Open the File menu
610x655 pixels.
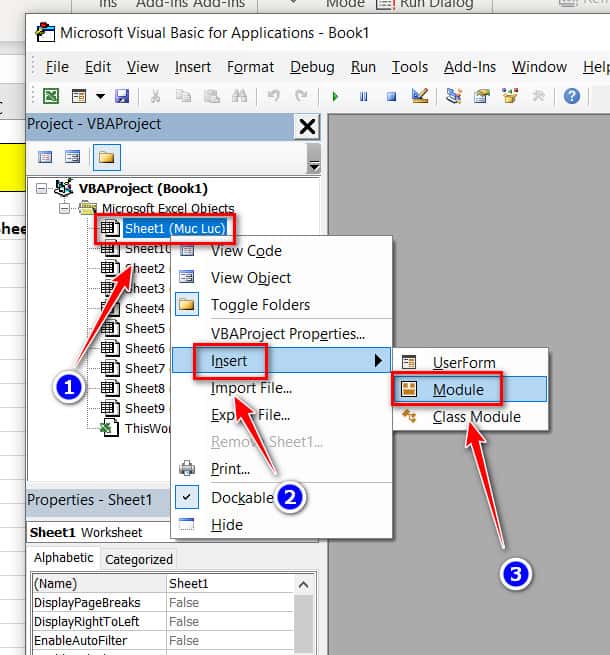pos(57,67)
